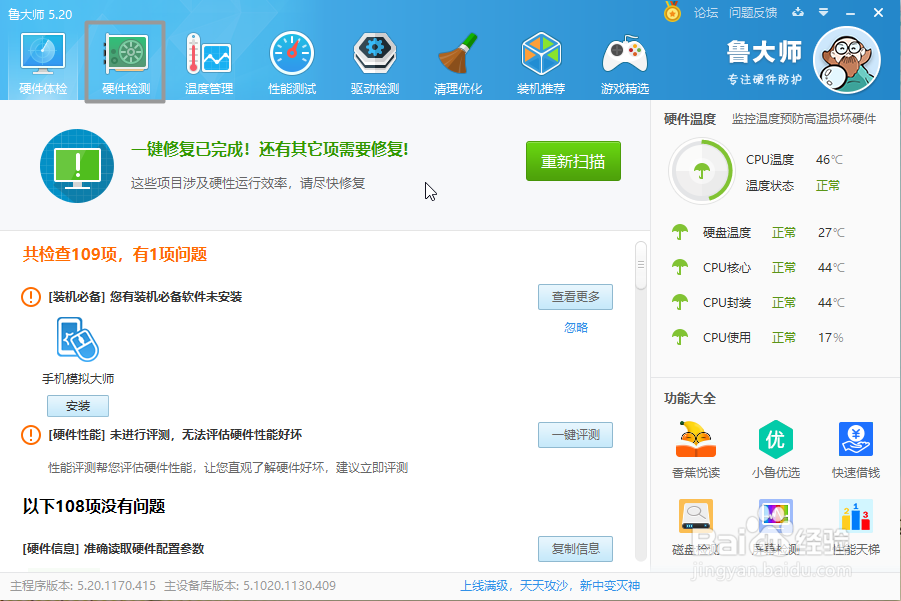The height and width of the screenshot is (601, 901).
Task: Install 手机模拟大师 with the 安装 button
Action: [x=78, y=406]
